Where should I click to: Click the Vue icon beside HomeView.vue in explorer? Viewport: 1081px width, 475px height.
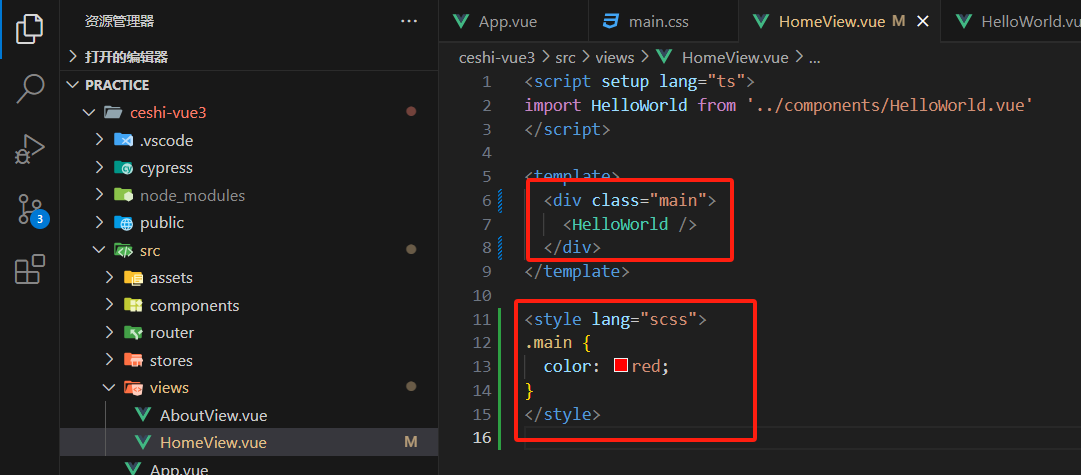[x=143, y=442]
